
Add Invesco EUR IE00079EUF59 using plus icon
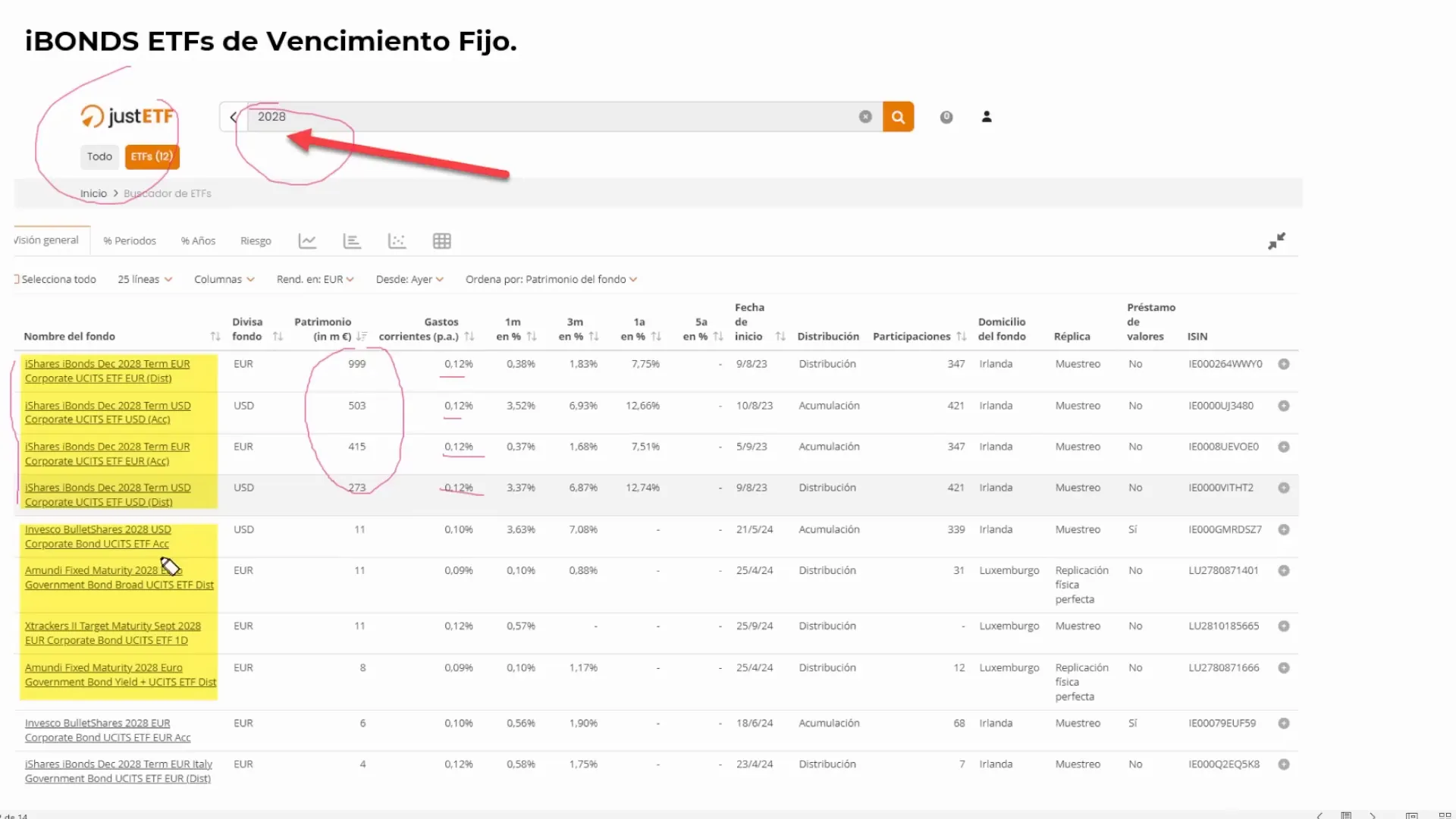pyautogui.click(x=1284, y=723)
